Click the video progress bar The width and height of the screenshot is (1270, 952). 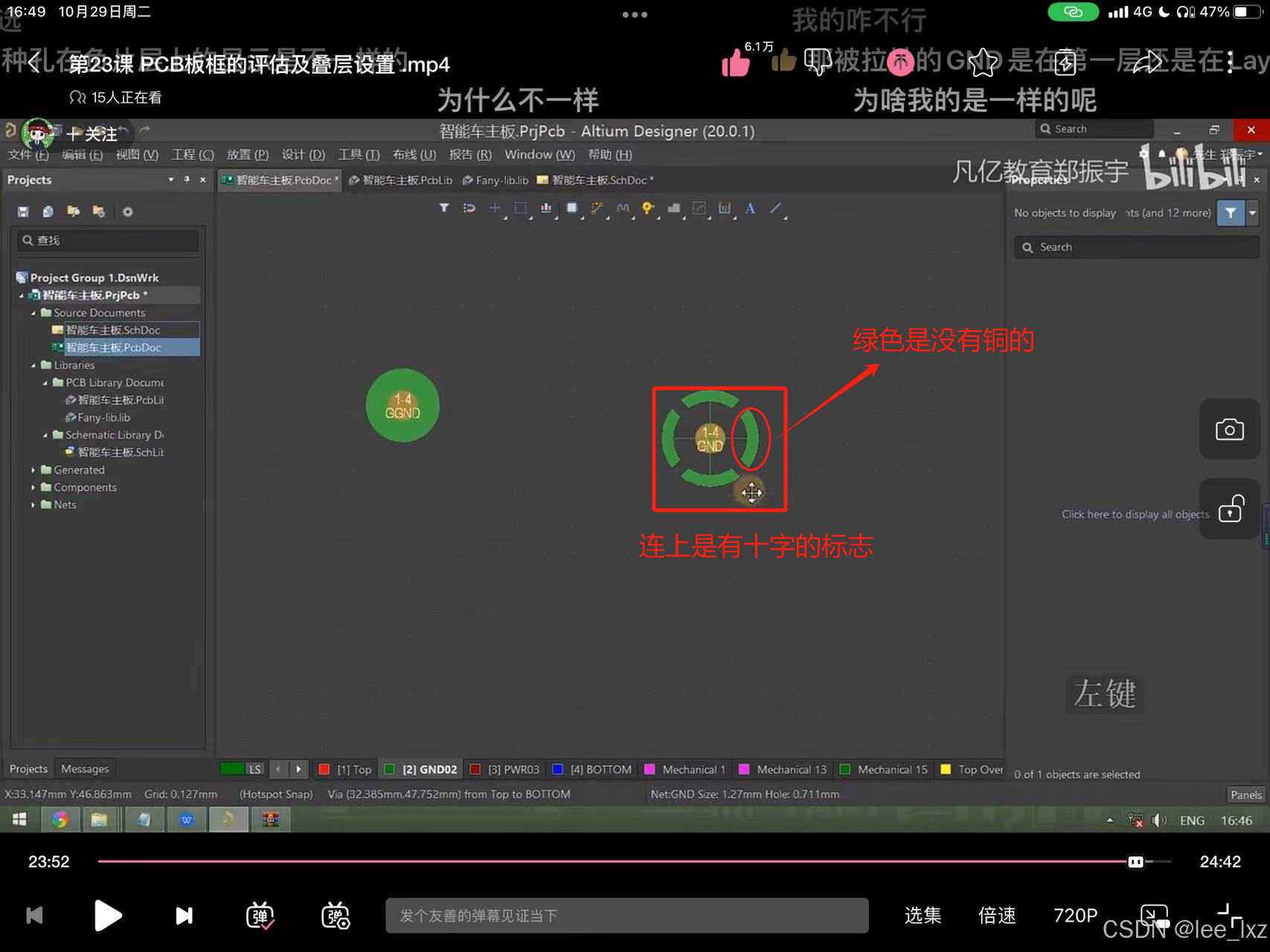click(634, 861)
